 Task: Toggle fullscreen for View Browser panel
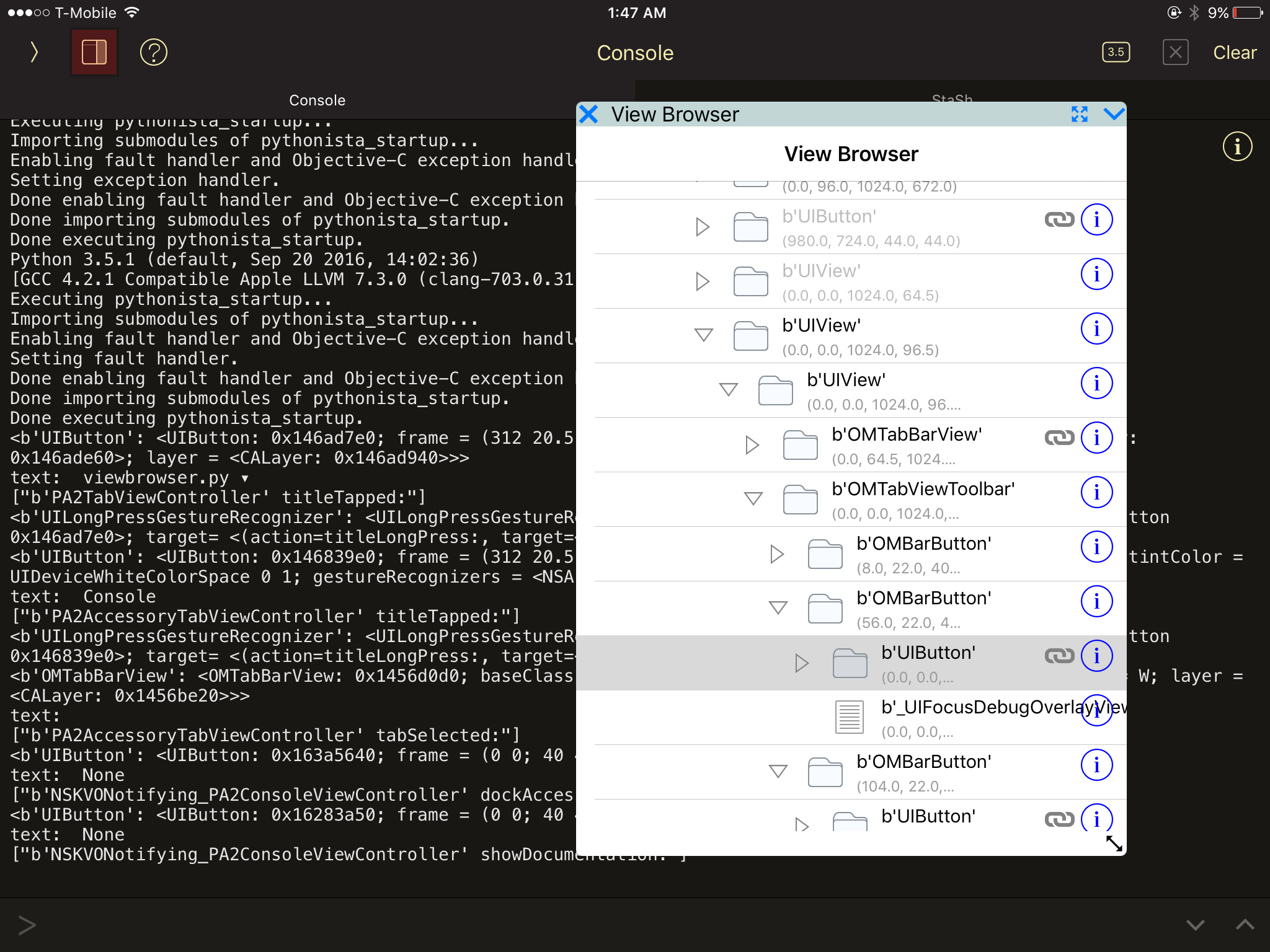point(1079,115)
